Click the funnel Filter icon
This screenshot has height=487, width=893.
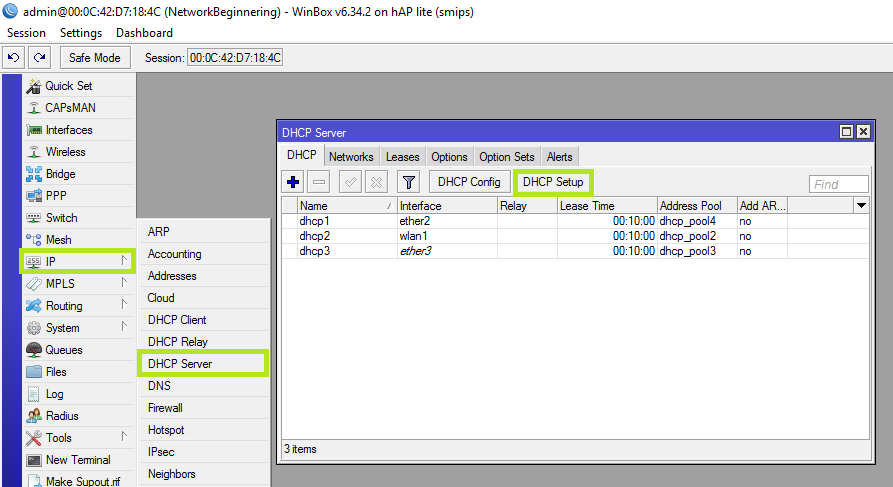(x=408, y=182)
